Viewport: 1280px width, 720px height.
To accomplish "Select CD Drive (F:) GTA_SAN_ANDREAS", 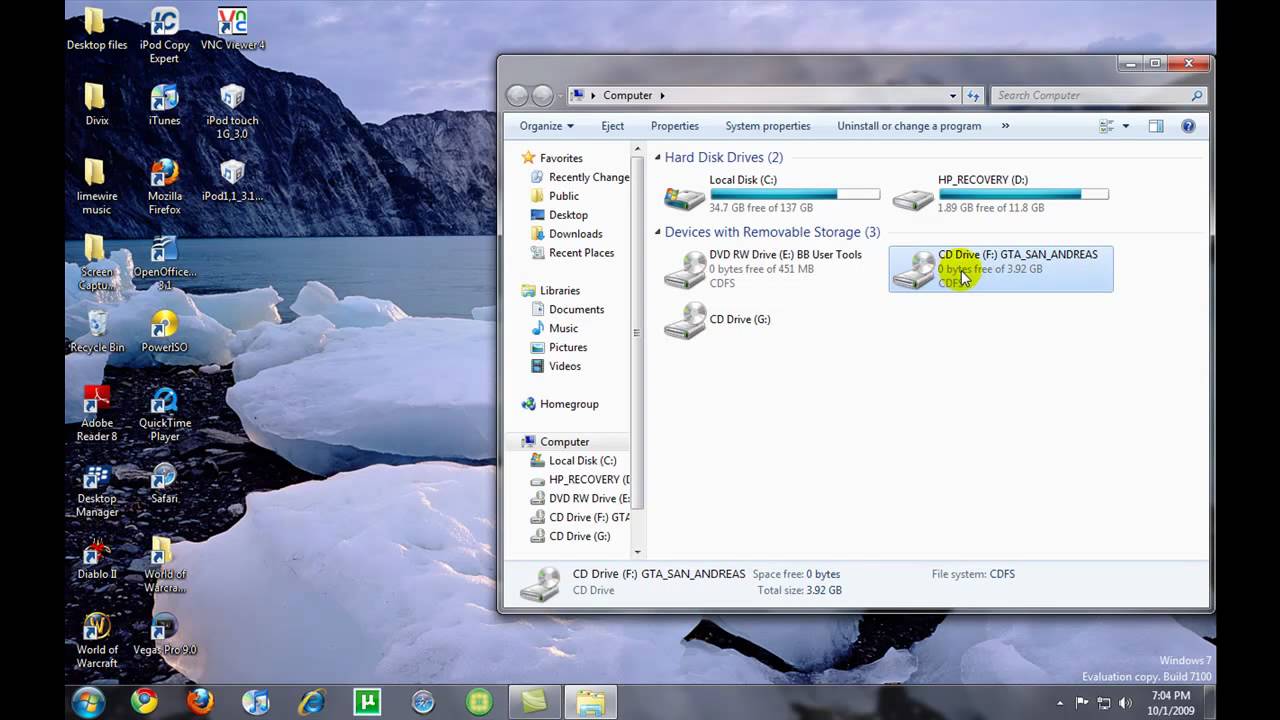I will click(1001, 269).
